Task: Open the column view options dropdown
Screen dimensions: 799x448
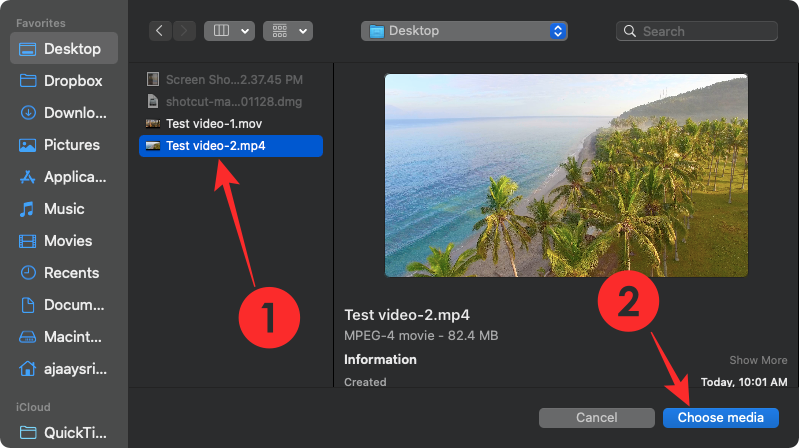Action: [229, 31]
